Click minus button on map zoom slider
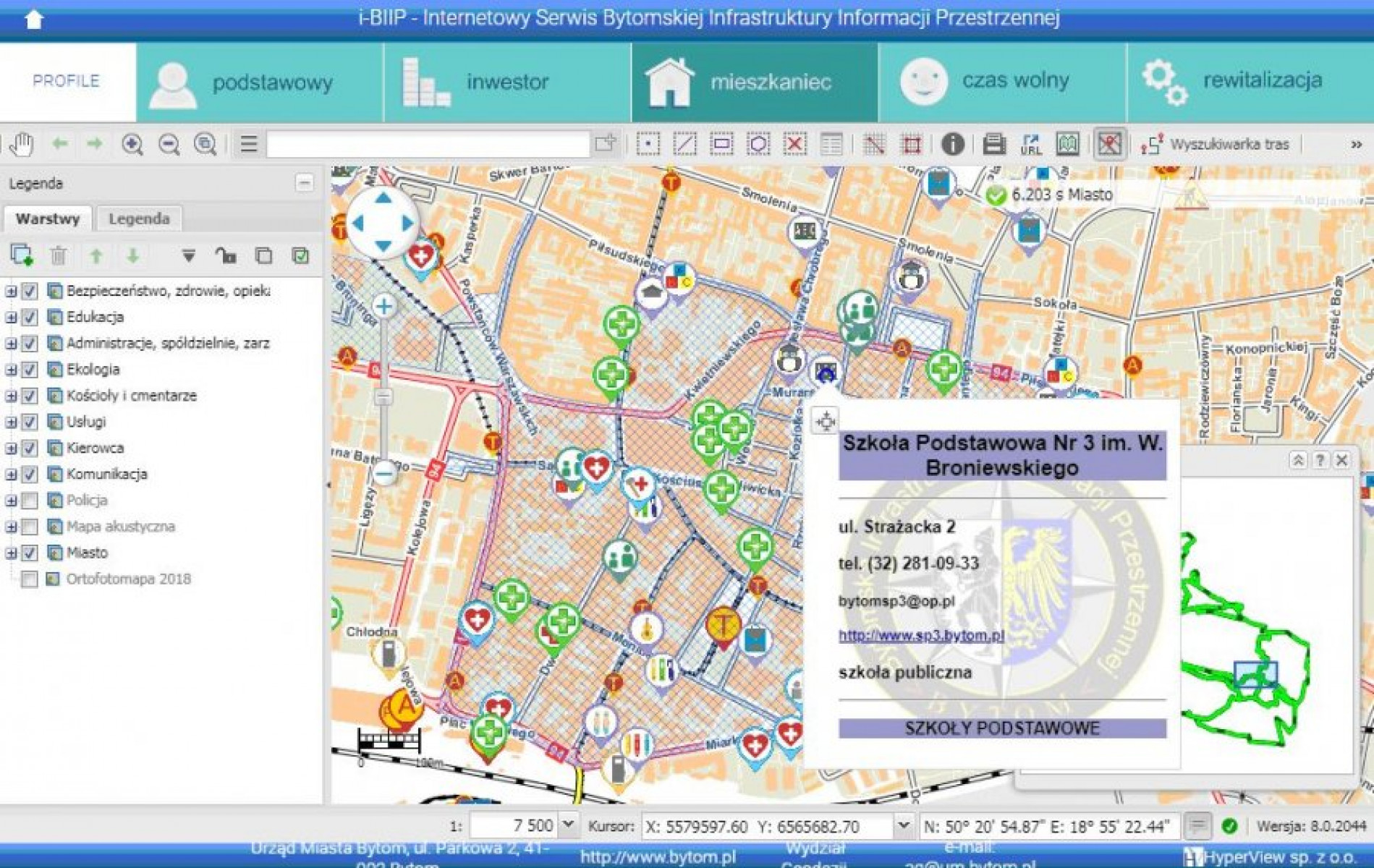The image size is (1374, 868). coord(384,473)
